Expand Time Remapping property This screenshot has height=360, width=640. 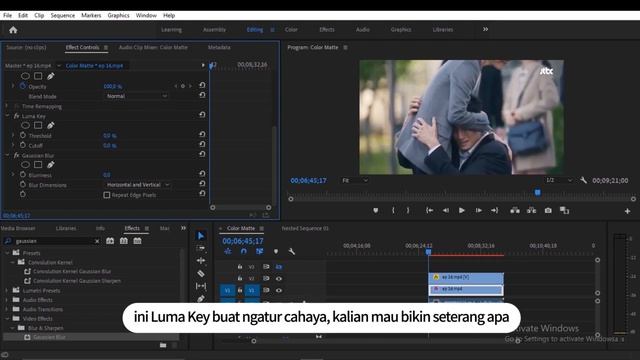7,106
